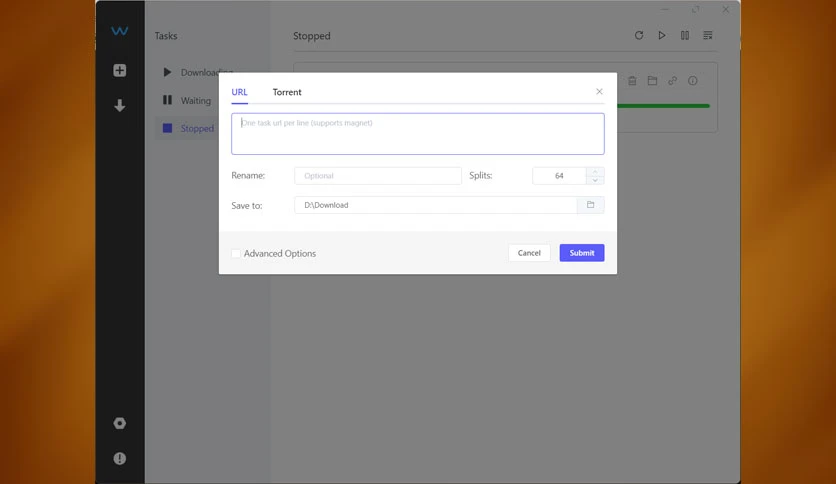Increase the Splits value
Viewport: 836px width, 484px height.
point(595,172)
